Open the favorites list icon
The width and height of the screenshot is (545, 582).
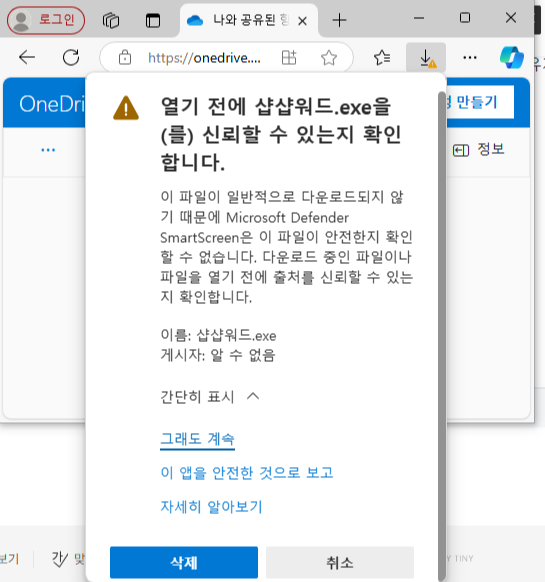[x=382, y=58]
